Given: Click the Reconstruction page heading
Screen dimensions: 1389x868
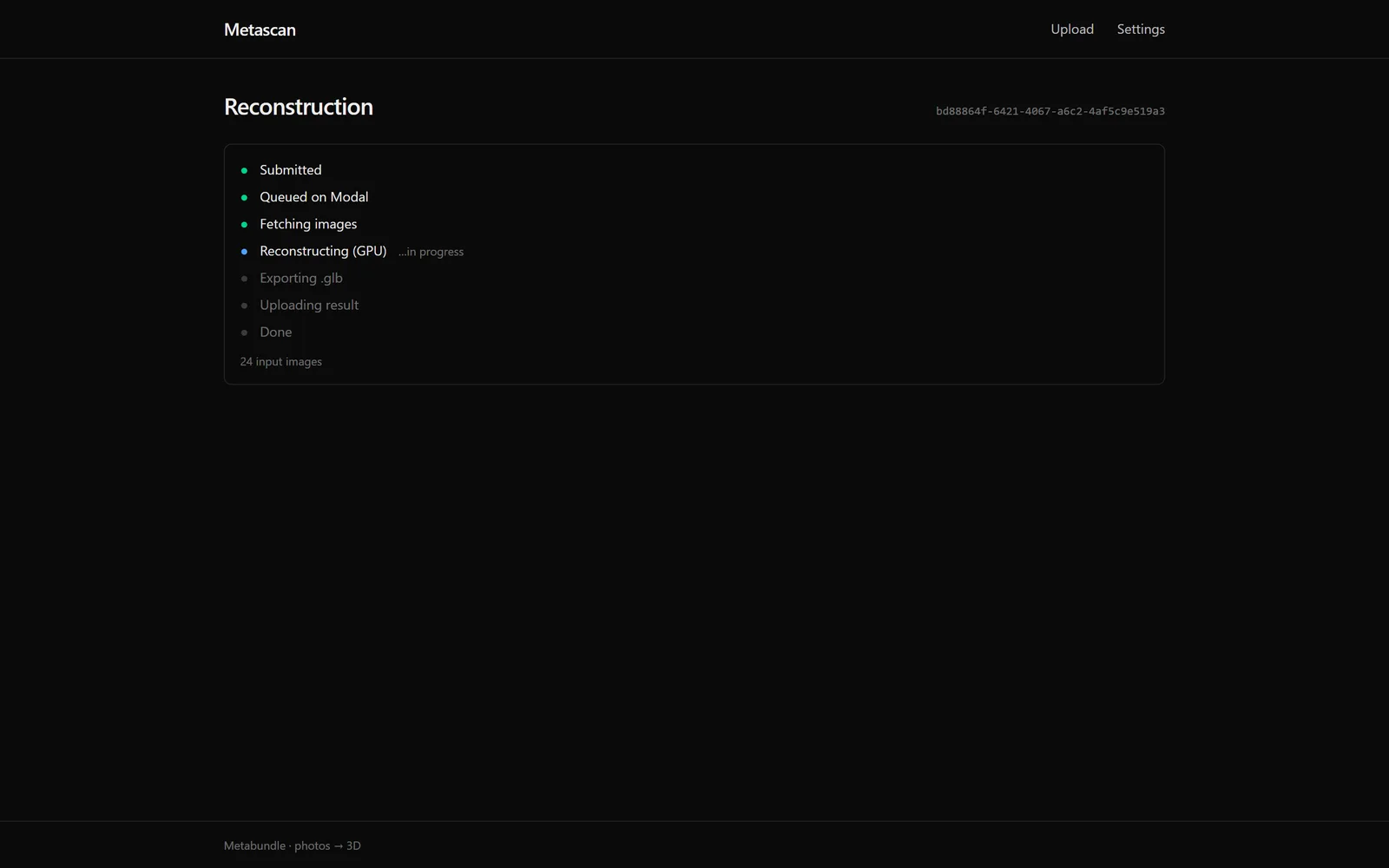Looking at the screenshot, I should pyautogui.click(x=299, y=107).
